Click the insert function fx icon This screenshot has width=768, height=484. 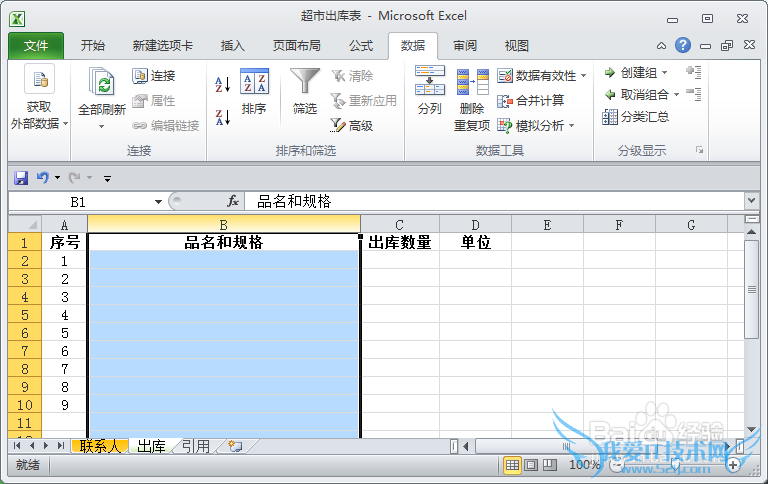[233, 201]
